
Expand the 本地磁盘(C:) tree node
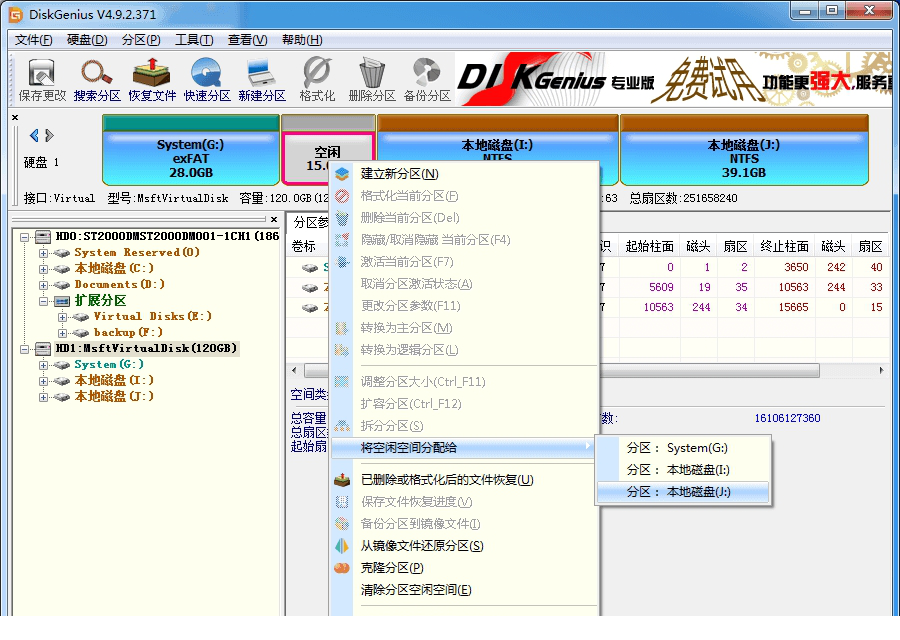(43, 269)
